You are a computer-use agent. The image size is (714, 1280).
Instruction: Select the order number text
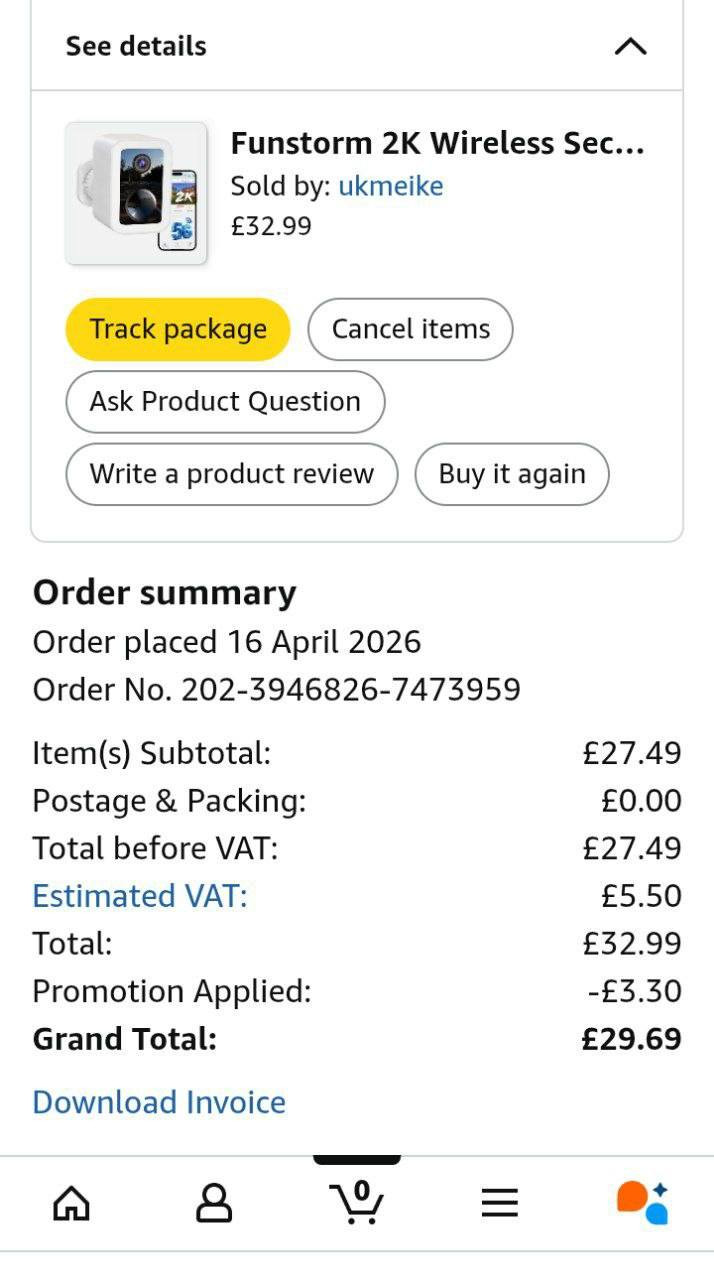(277, 690)
